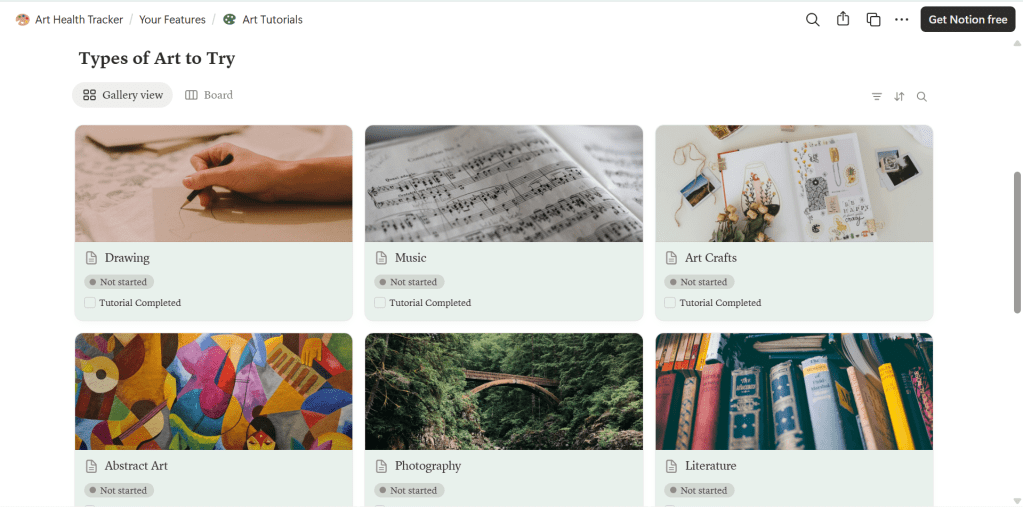Open Not started status on Literature card
1023x507 pixels.
click(x=699, y=490)
